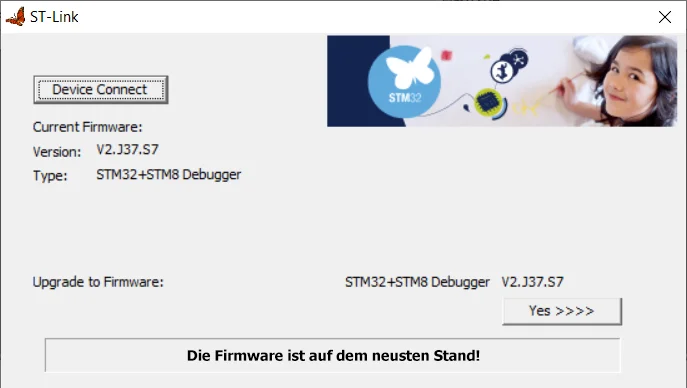Viewport: 687px width, 388px height.
Task: Click the upgrade version above the Yes button
Action: [x=532, y=282]
